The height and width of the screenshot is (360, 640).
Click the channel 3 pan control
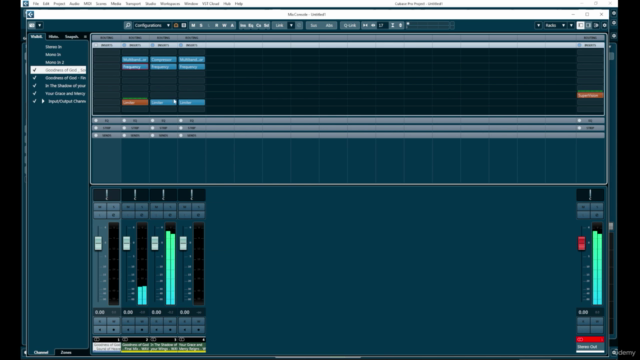click(163, 195)
